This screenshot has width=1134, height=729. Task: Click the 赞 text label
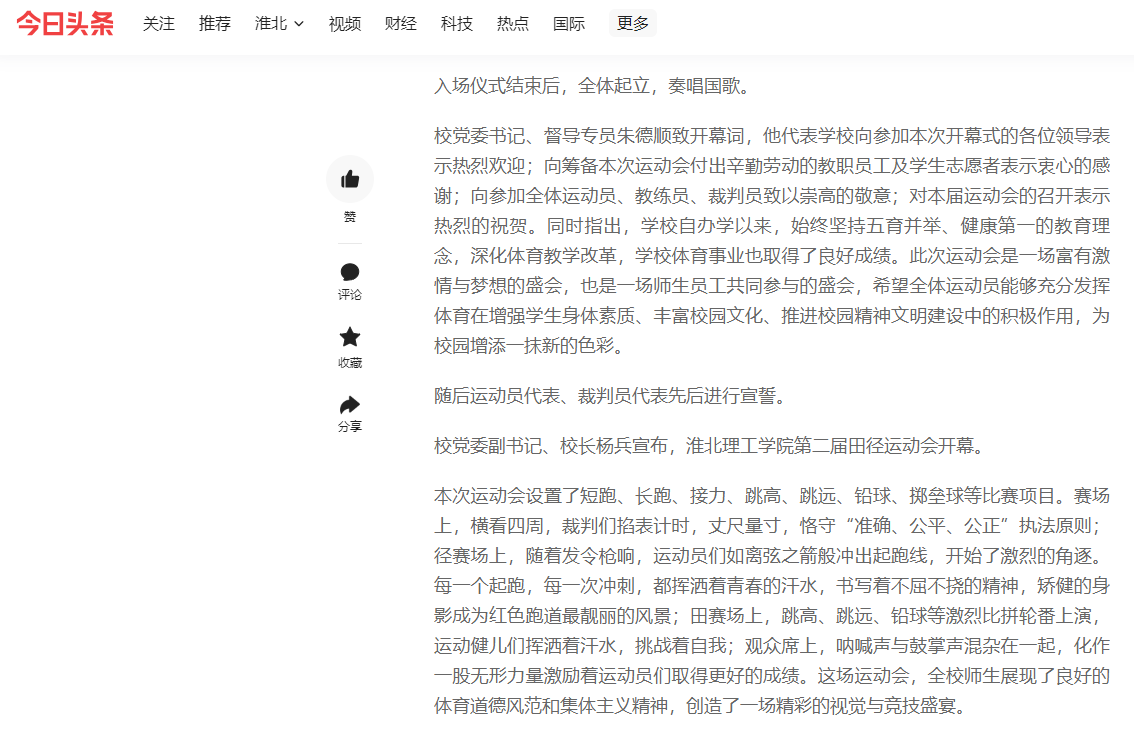point(350,217)
